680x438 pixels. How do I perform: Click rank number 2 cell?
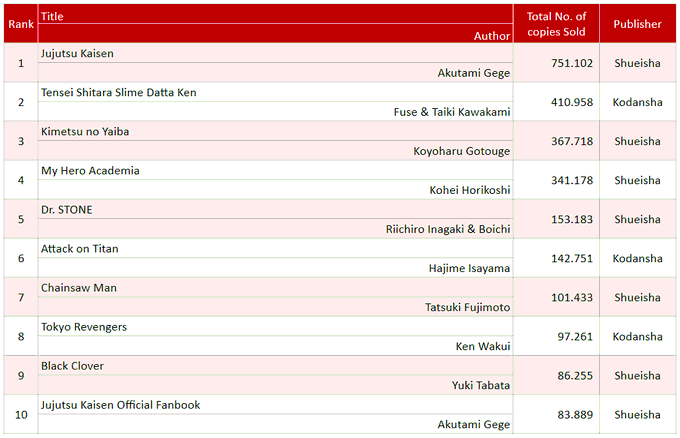21,102
